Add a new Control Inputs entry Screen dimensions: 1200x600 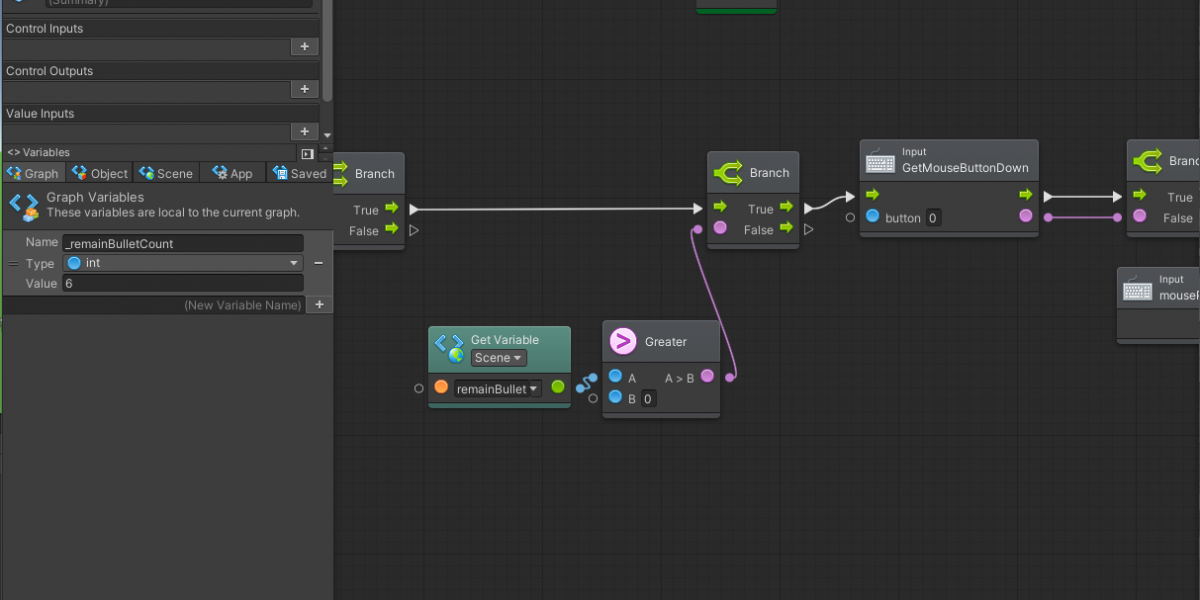(304, 47)
